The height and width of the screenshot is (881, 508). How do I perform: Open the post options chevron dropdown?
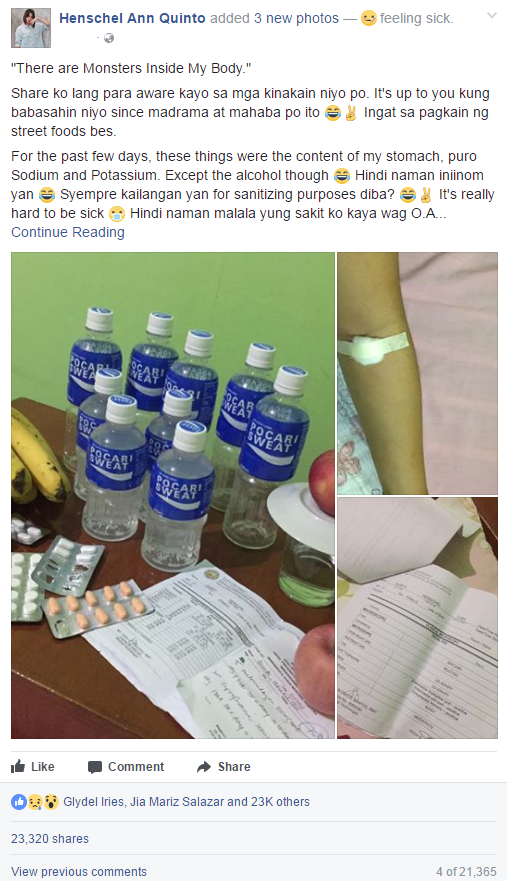click(x=492, y=16)
